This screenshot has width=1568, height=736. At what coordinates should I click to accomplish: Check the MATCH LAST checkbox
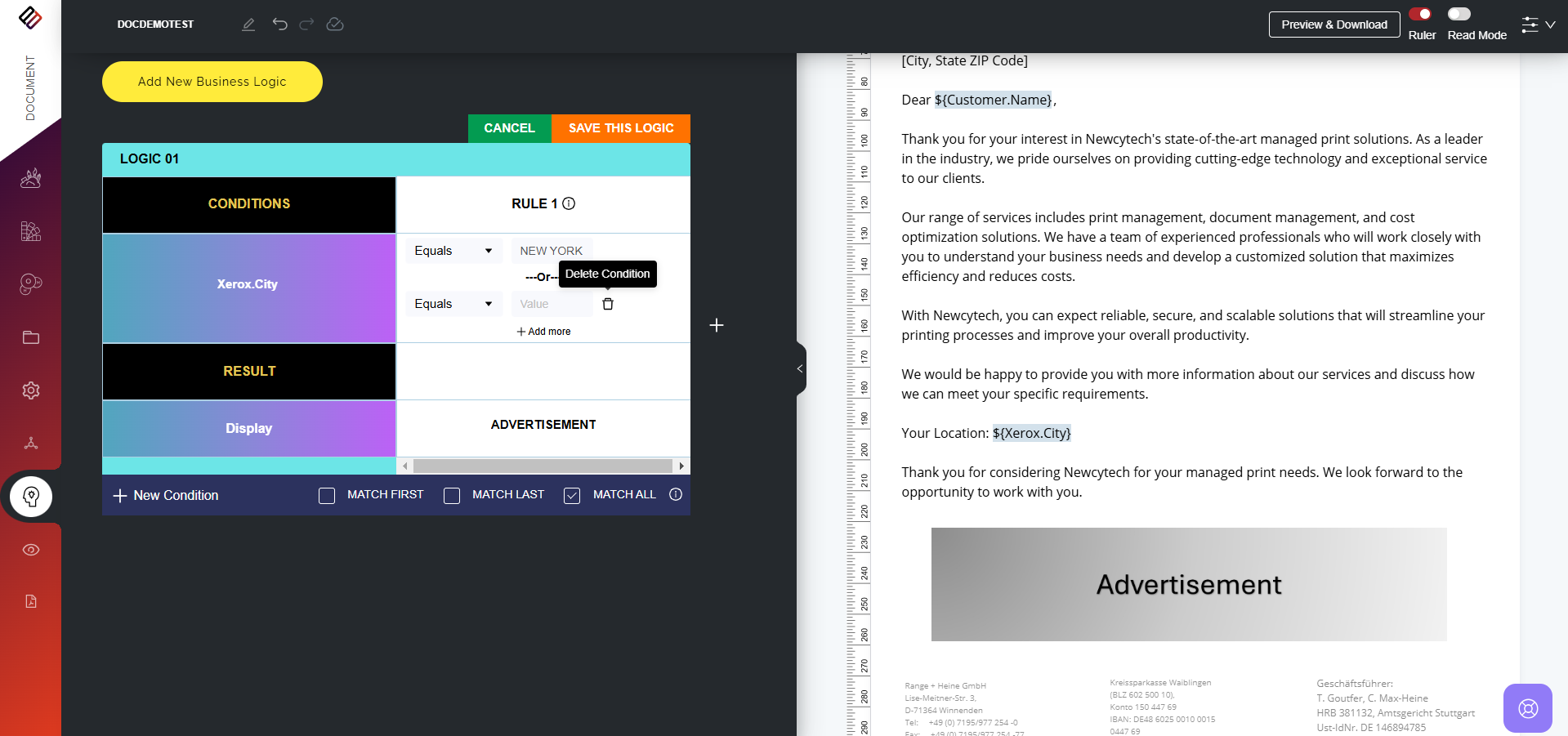[452, 496]
